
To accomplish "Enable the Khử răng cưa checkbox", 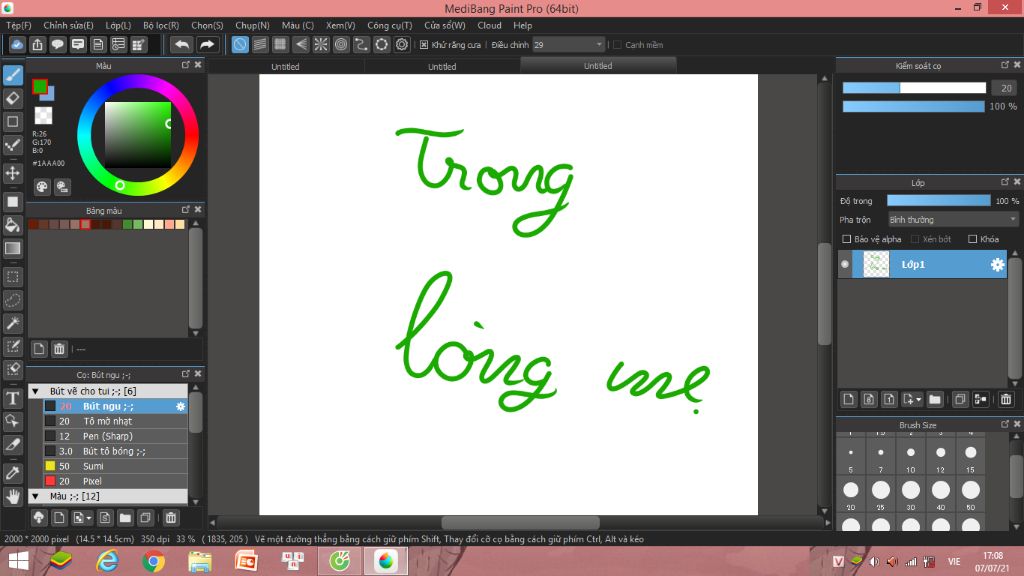I will pos(426,44).
